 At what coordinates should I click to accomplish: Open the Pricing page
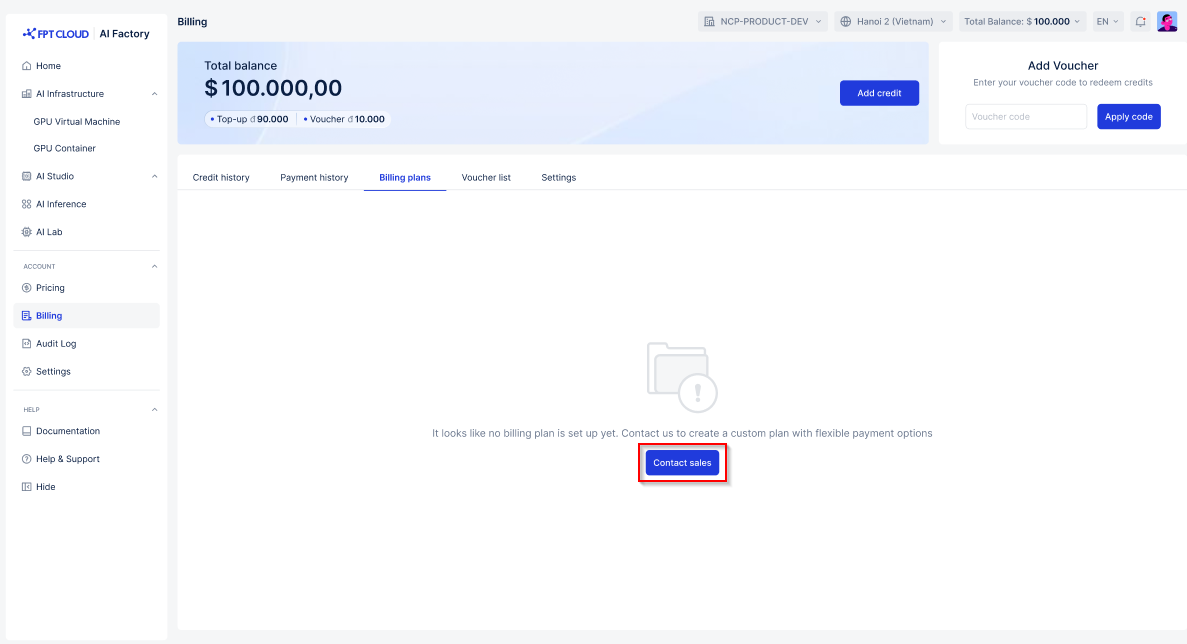pos(50,288)
